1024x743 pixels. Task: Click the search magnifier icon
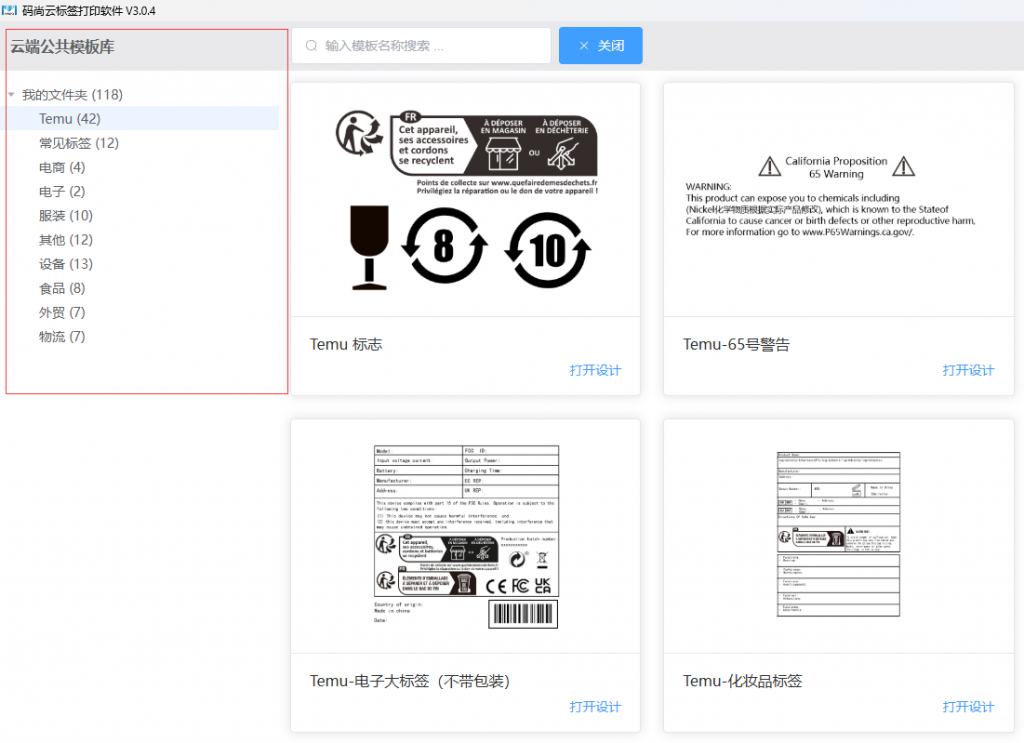[312, 46]
